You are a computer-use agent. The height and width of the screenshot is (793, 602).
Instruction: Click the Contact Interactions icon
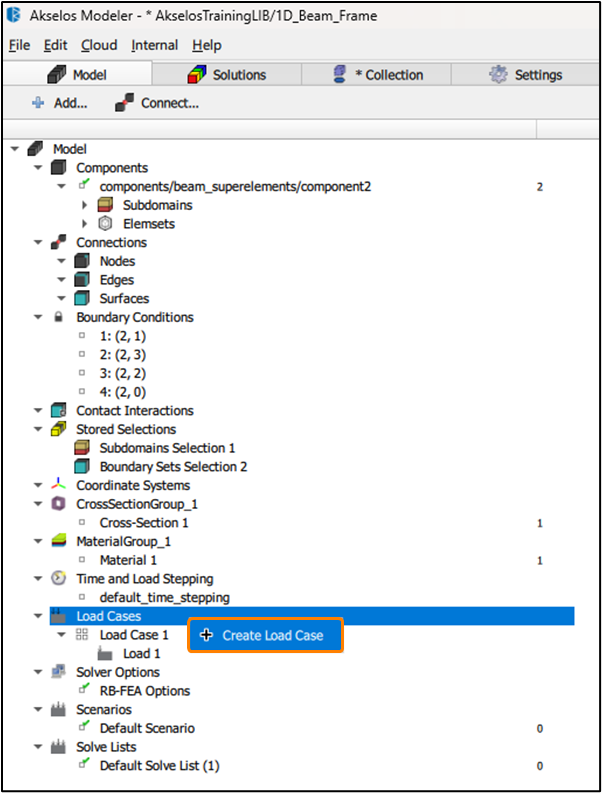(59, 410)
